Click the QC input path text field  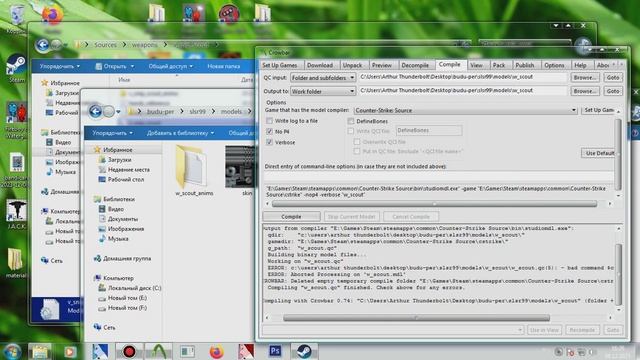pos(463,77)
